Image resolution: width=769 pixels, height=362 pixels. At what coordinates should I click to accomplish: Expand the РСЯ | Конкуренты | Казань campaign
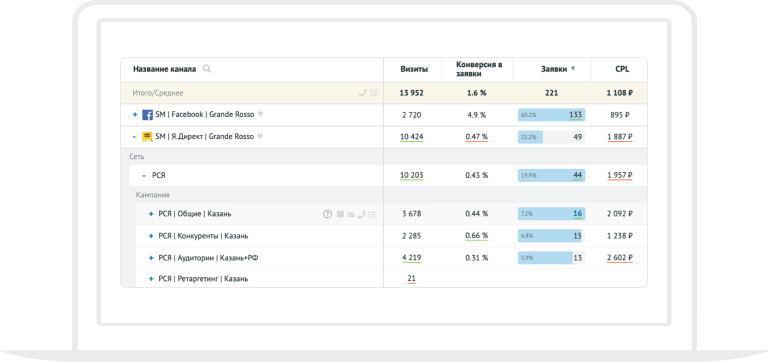click(151, 236)
